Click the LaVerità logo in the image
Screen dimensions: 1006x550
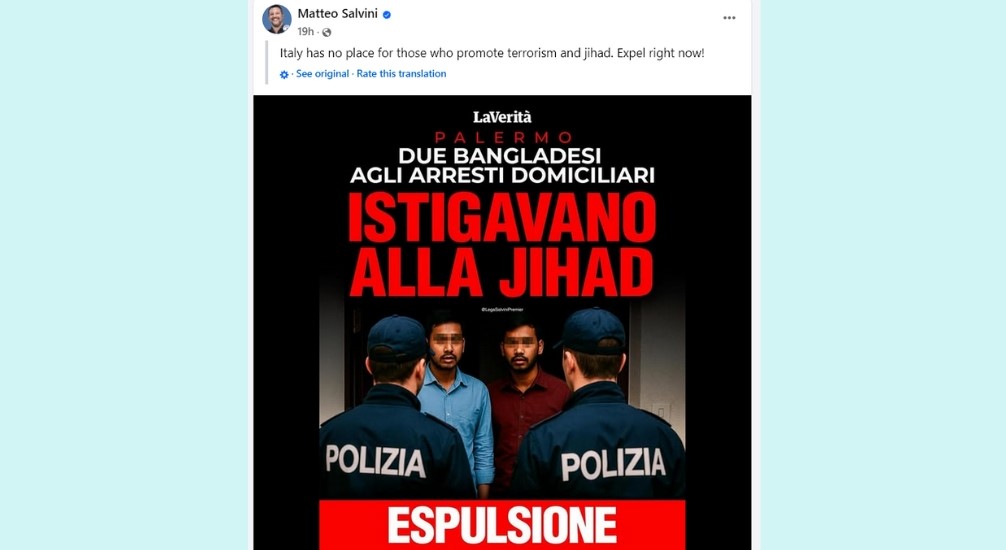click(502, 117)
